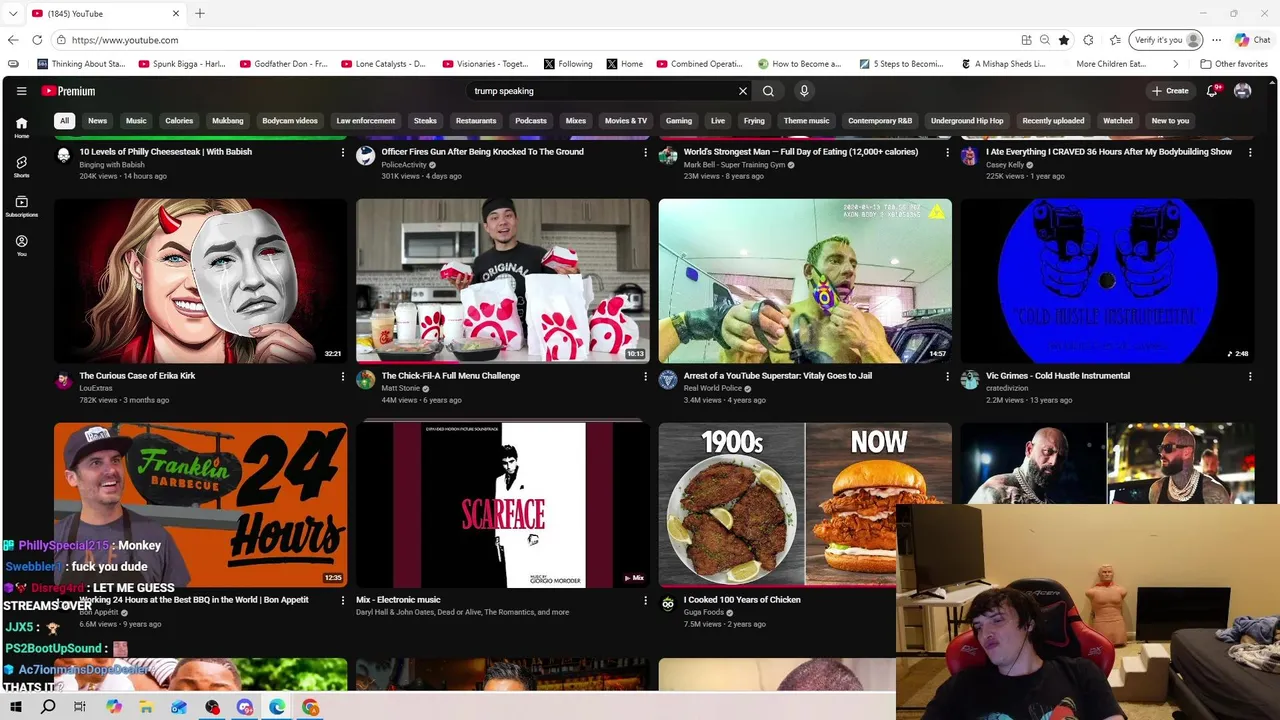Select the Podcasts filter chip
Image resolution: width=1280 pixels, height=720 pixels.
click(531, 121)
